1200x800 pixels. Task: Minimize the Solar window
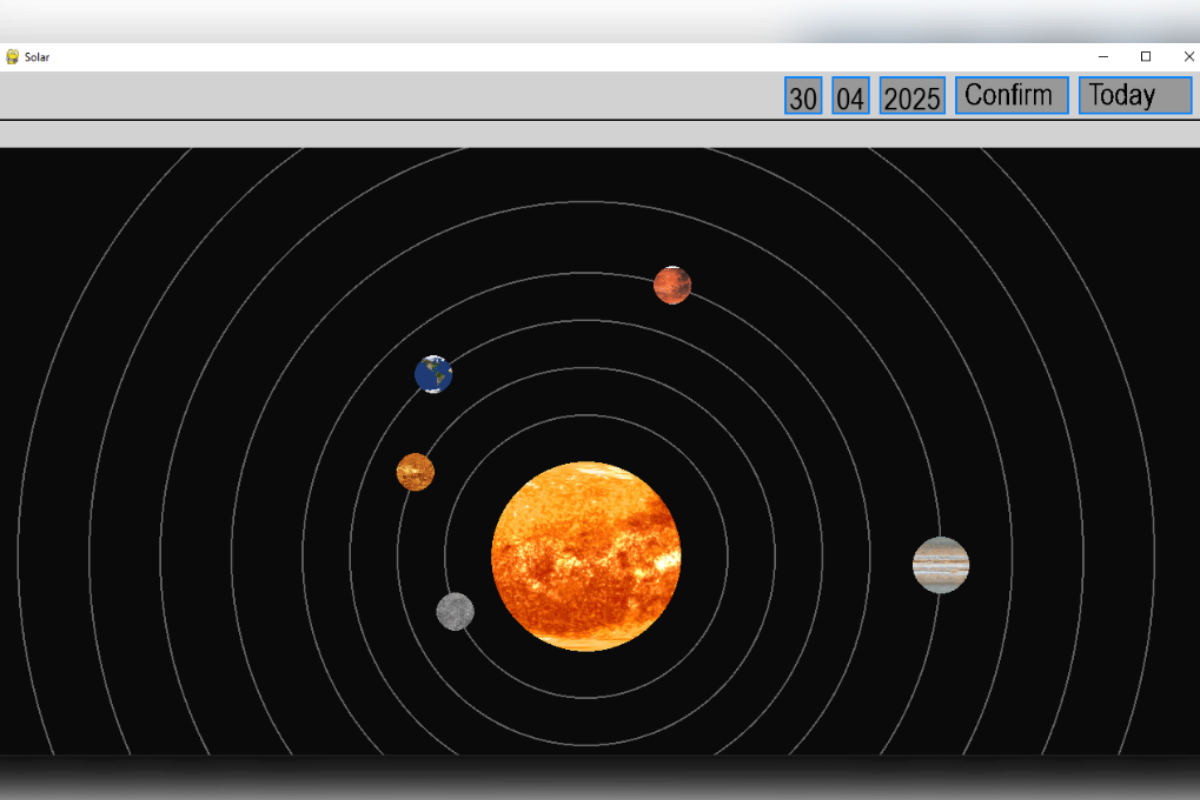[x=1103, y=57]
